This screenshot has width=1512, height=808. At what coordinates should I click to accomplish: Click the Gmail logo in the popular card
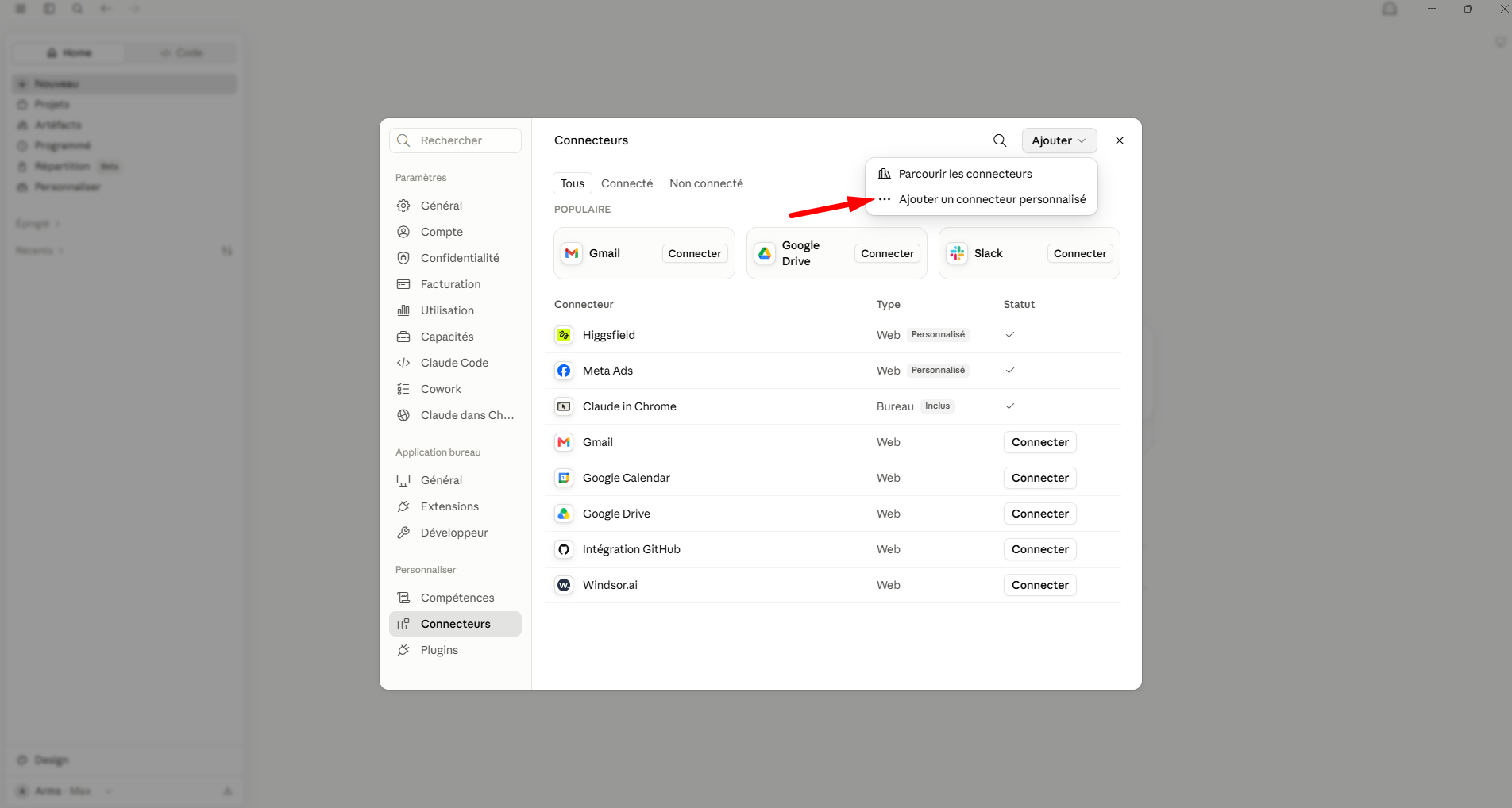[572, 253]
